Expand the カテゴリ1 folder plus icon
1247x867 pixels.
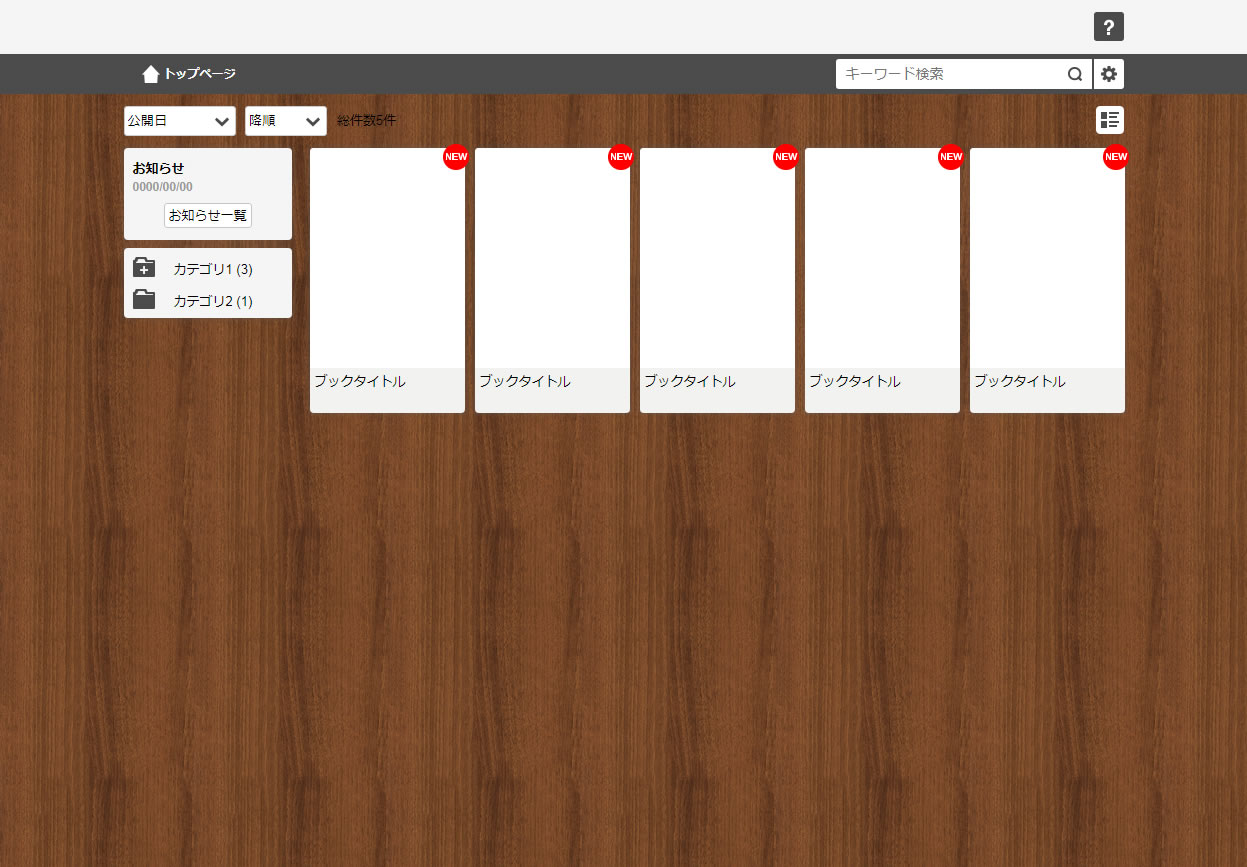pyautogui.click(x=144, y=268)
